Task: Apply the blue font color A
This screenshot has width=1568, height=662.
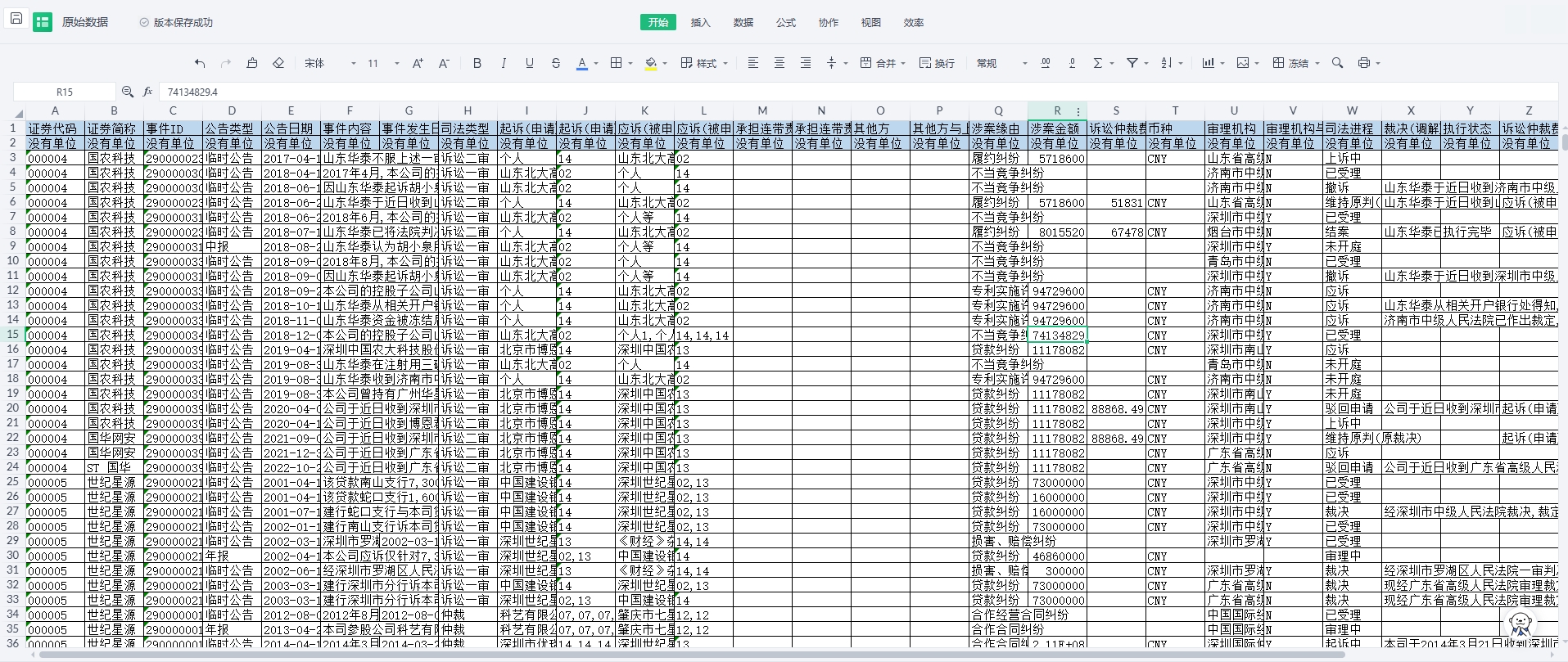Action: [582, 63]
